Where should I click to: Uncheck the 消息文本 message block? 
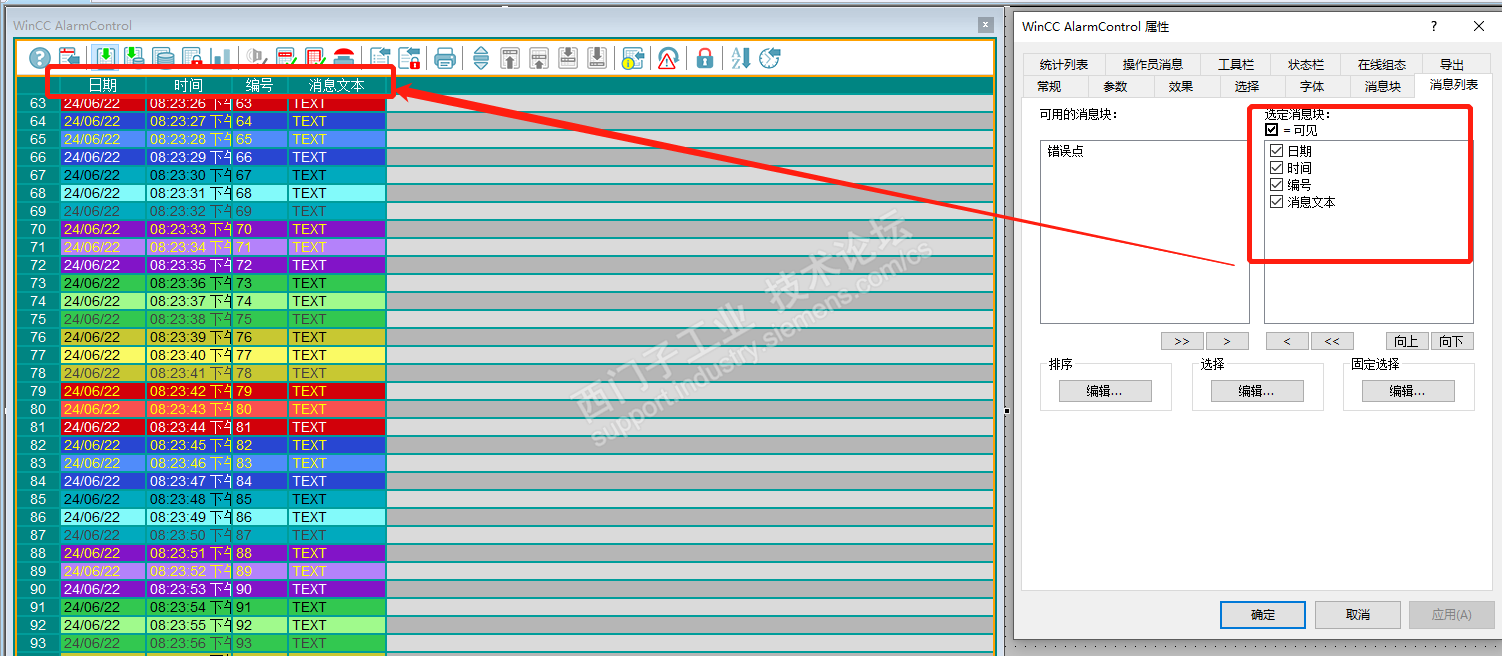point(1276,202)
